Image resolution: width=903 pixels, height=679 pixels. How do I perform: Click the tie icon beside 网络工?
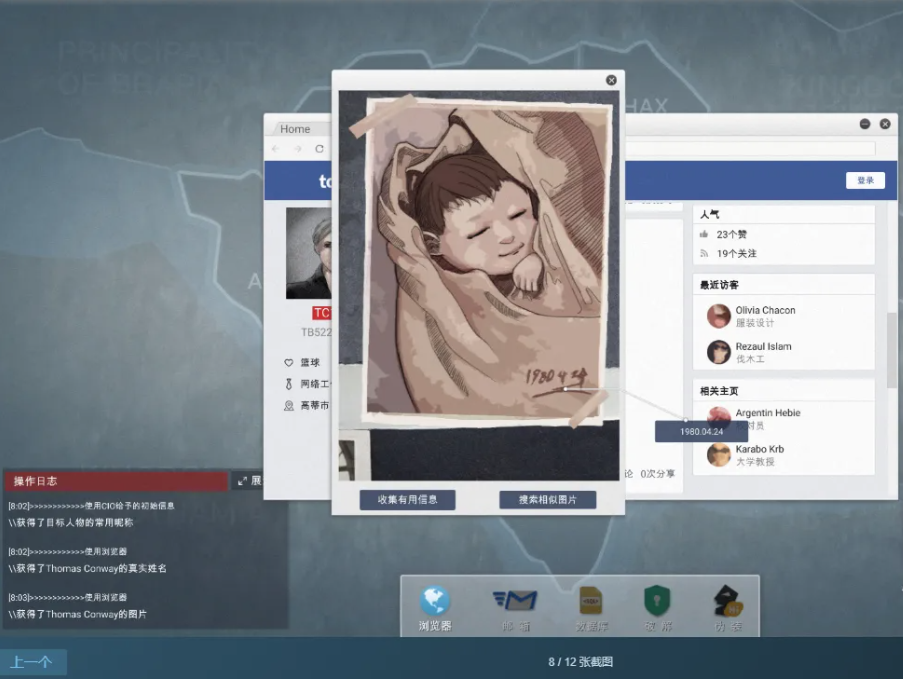click(289, 384)
